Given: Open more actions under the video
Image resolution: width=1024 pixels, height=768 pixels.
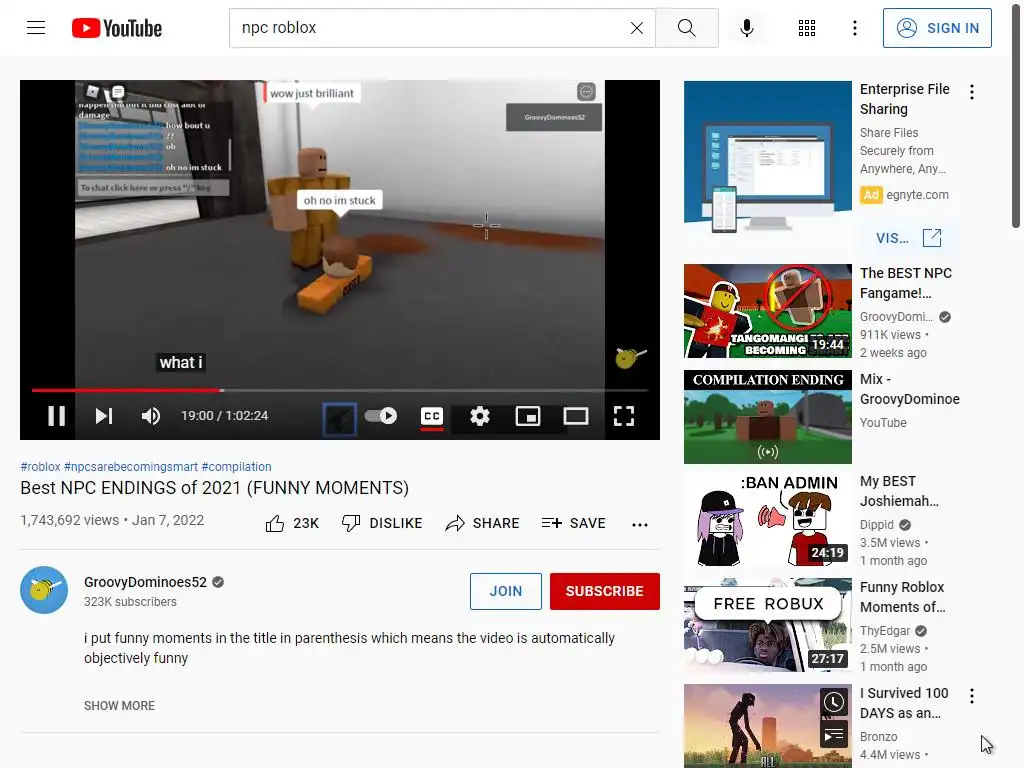Looking at the screenshot, I should [x=640, y=524].
